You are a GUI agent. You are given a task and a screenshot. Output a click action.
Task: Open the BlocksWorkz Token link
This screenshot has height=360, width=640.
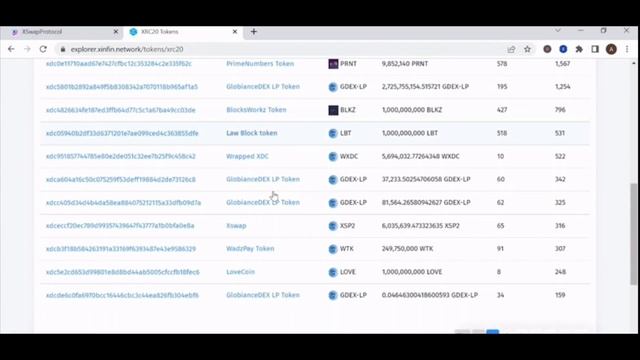click(256, 110)
